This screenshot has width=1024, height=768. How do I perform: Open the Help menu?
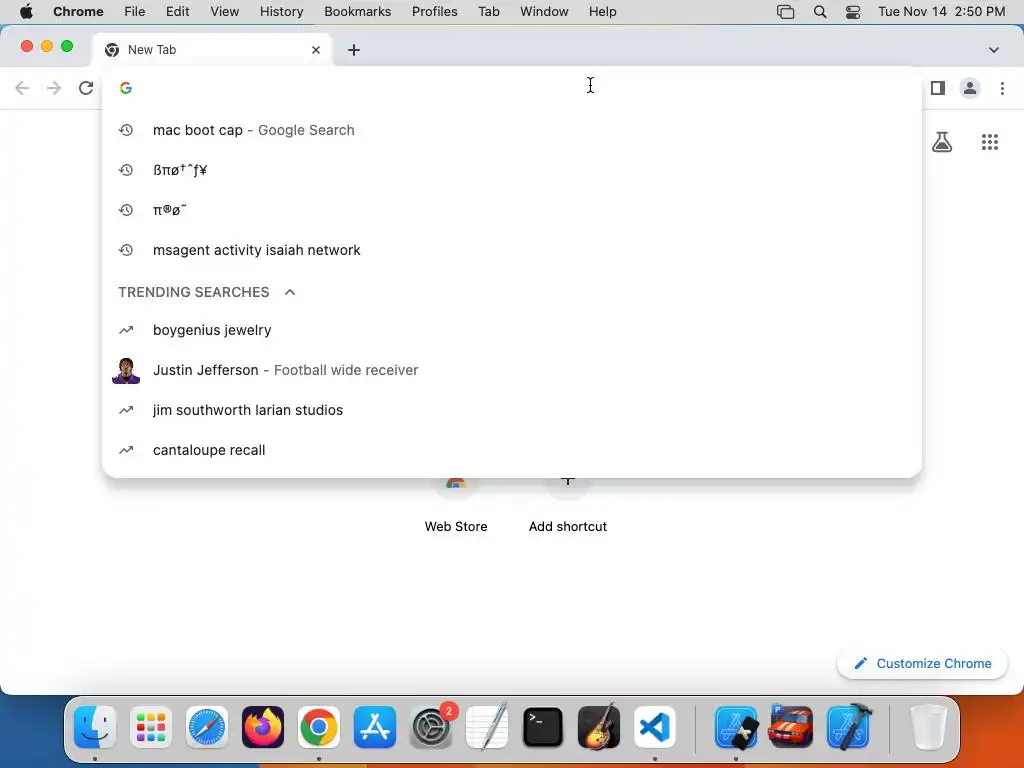(602, 11)
